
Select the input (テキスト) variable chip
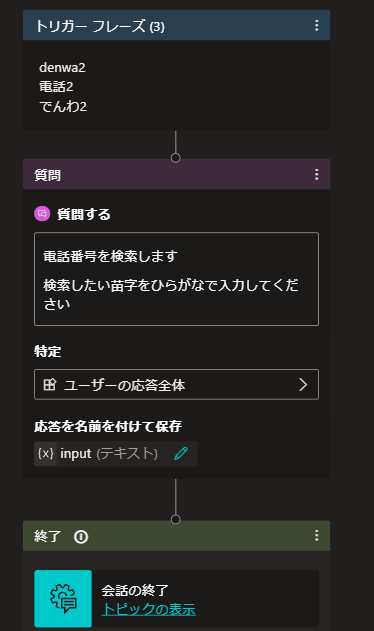tap(116, 454)
